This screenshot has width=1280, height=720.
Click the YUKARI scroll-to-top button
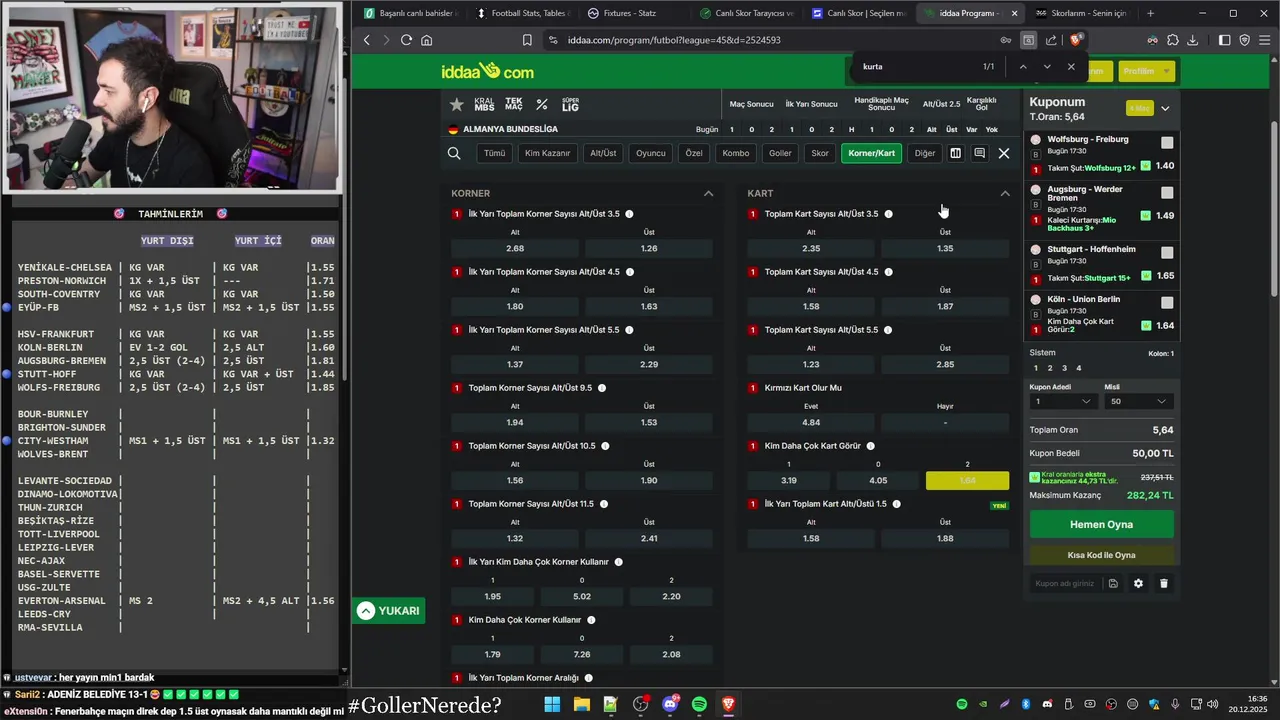388,611
